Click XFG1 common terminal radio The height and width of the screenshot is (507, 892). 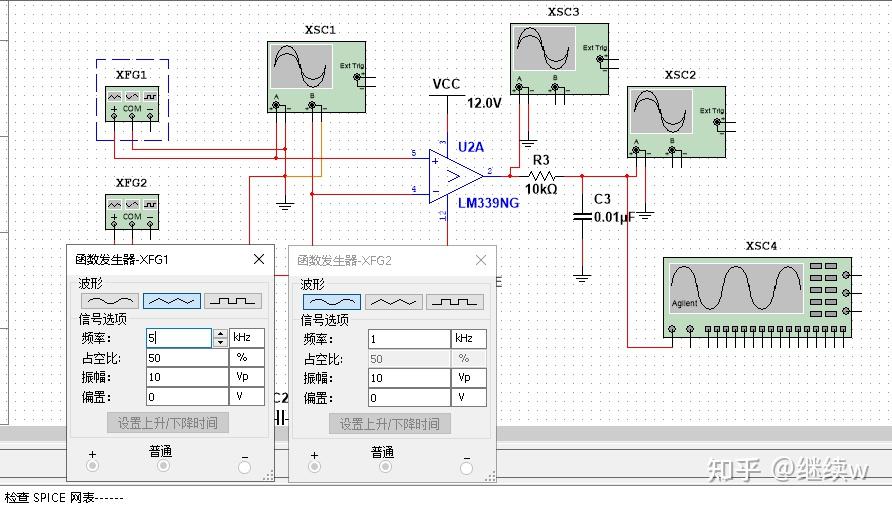(163, 466)
